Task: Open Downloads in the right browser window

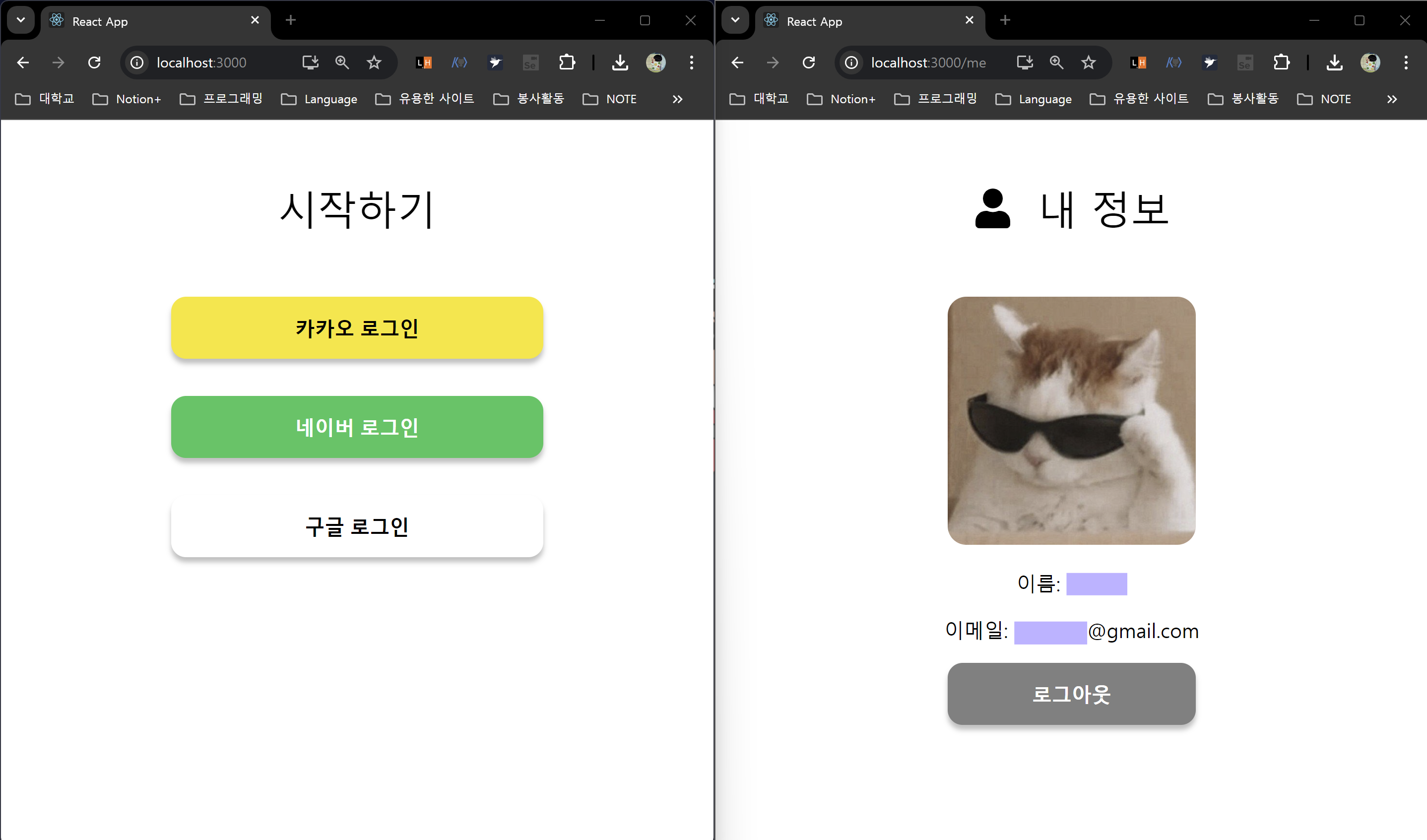Action: (x=1334, y=63)
